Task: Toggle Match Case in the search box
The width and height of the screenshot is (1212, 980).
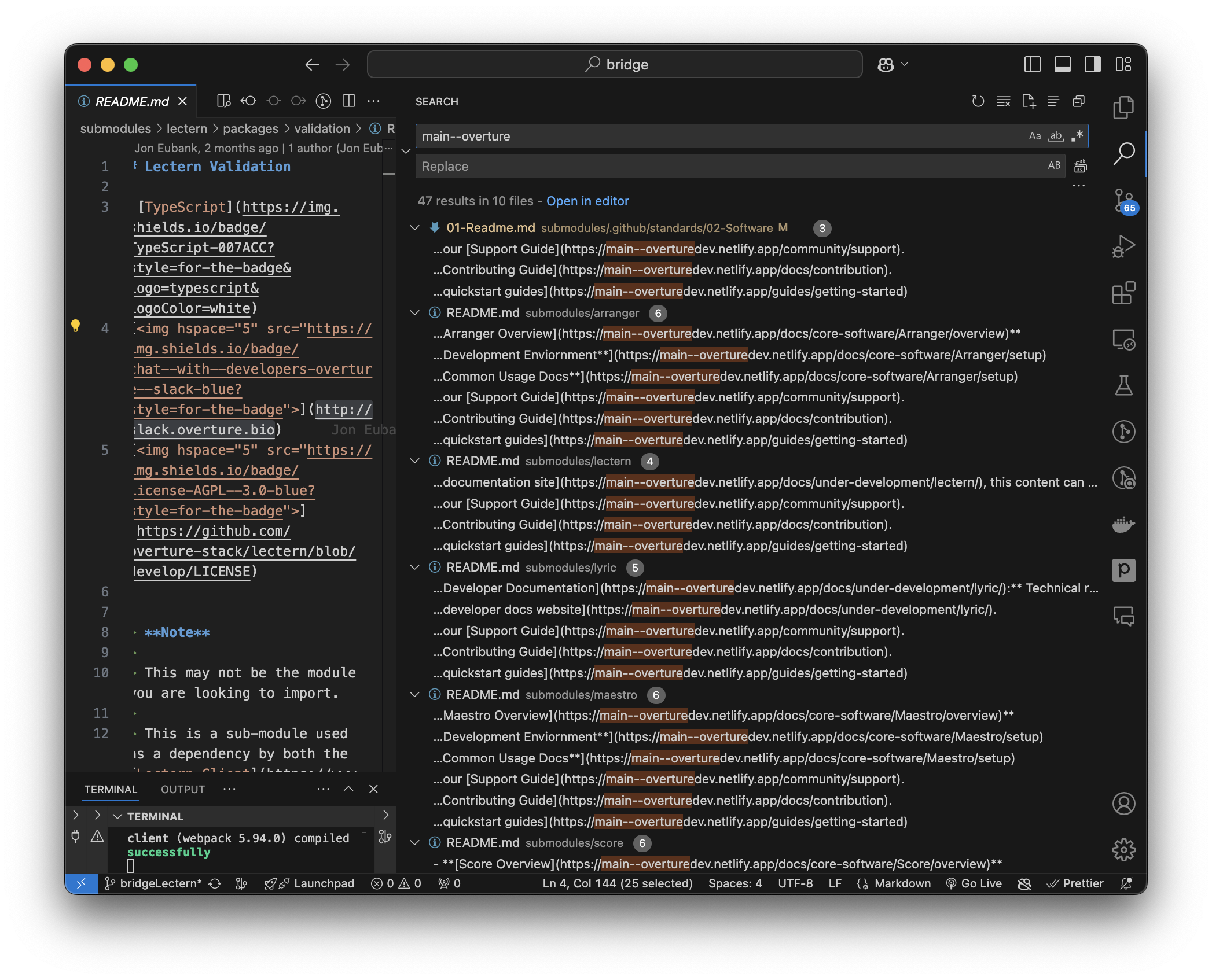Action: pyautogui.click(x=1034, y=135)
